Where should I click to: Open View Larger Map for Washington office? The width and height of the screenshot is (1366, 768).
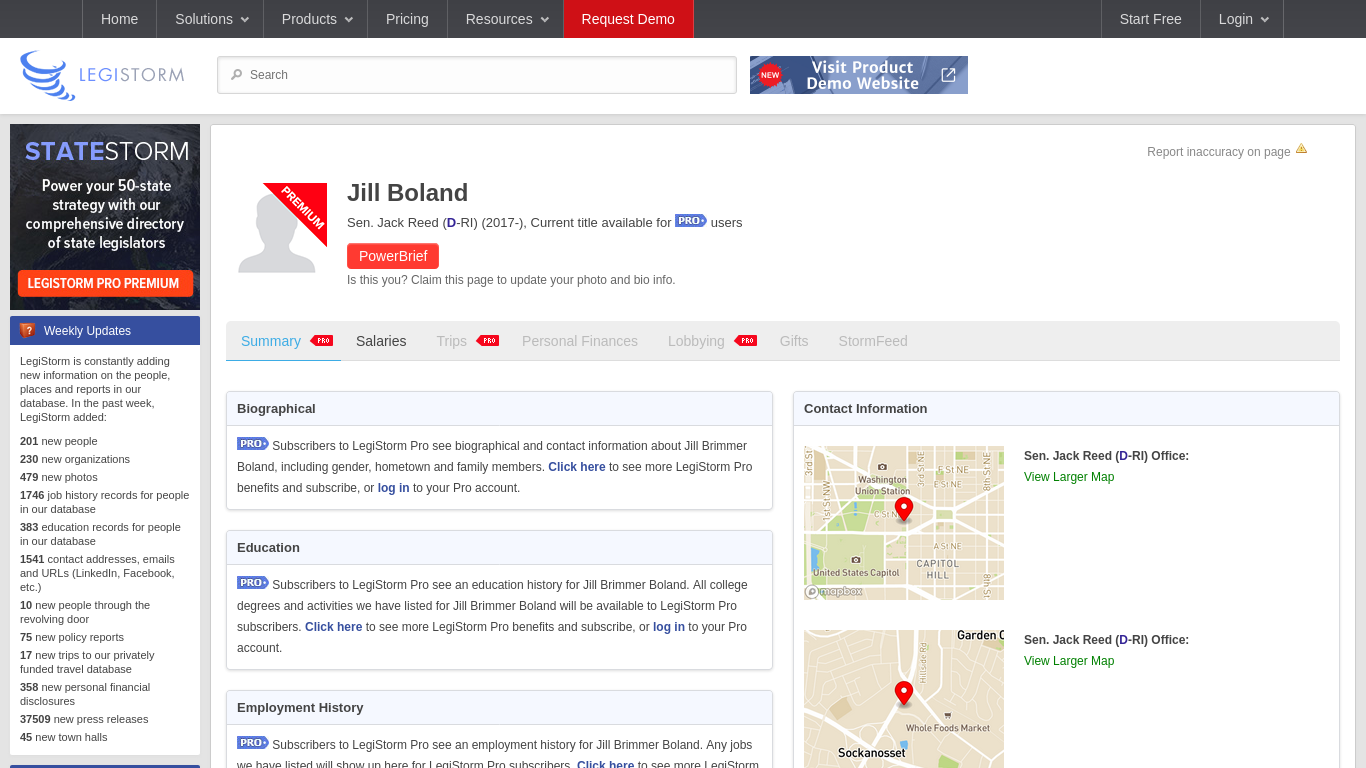[1069, 477]
